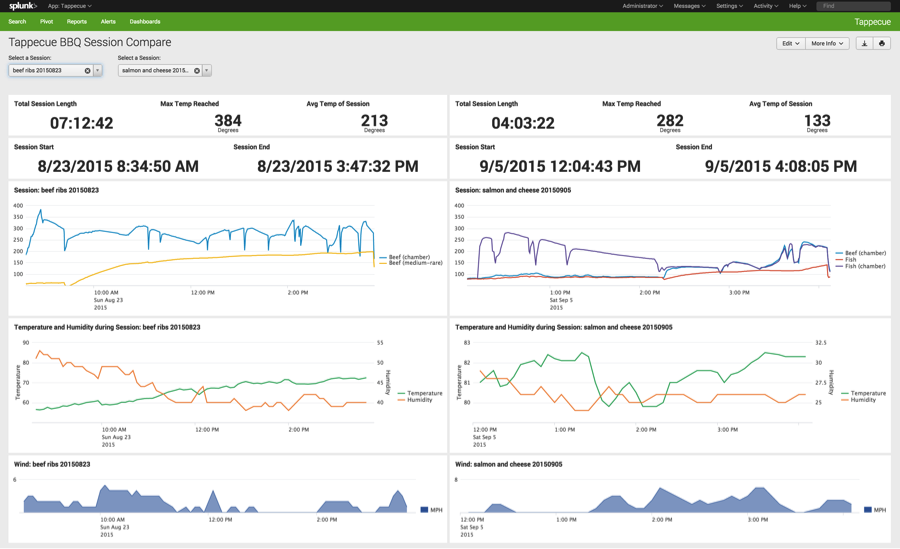Open the Settings menu
Image resolution: width=900 pixels, height=549 pixels.
click(729, 6)
